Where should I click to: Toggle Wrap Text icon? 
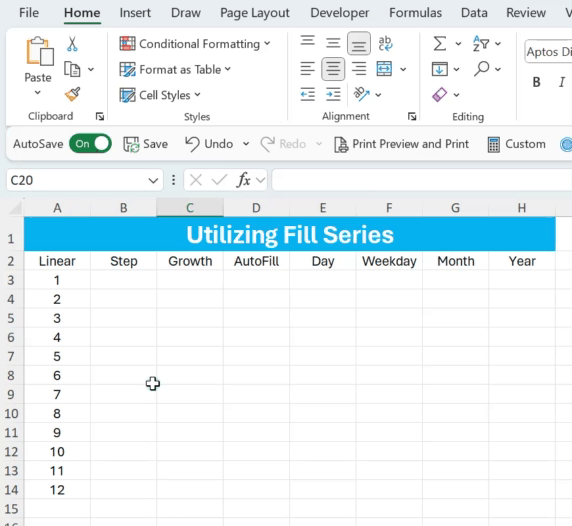click(x=385, y=43)
